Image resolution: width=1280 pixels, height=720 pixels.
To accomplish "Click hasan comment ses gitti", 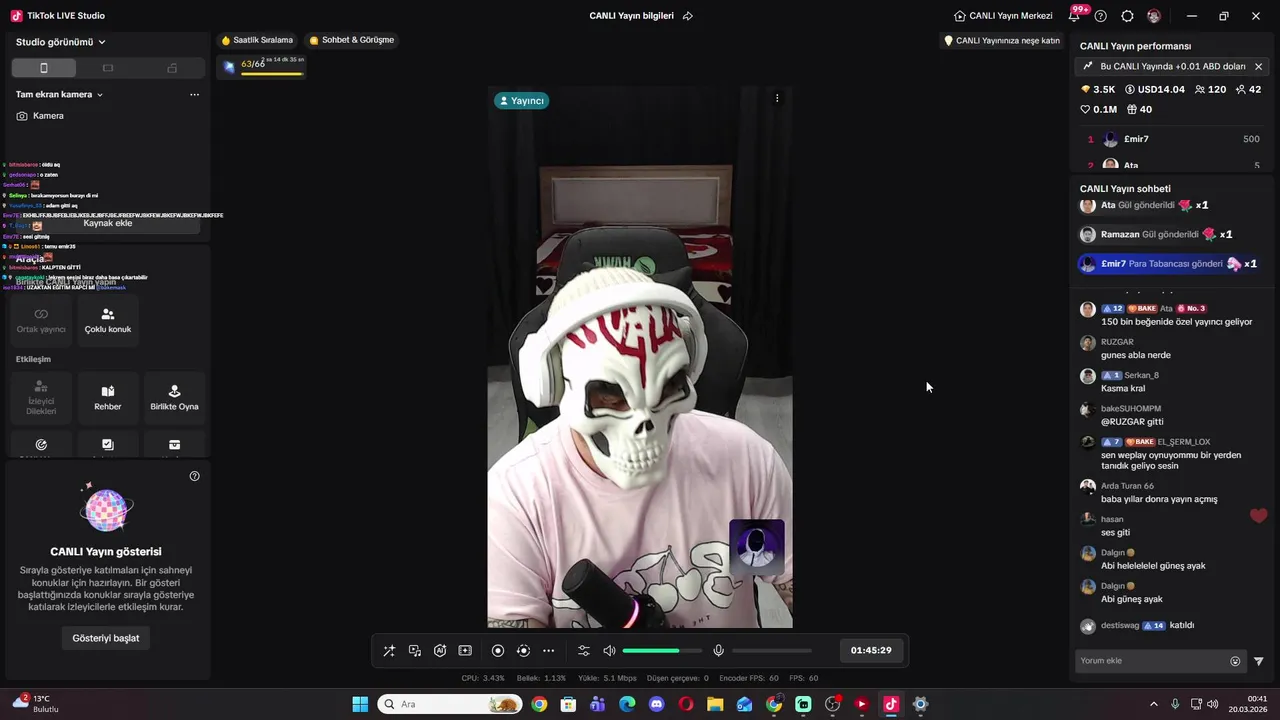I will click(x=1115, y=532).
